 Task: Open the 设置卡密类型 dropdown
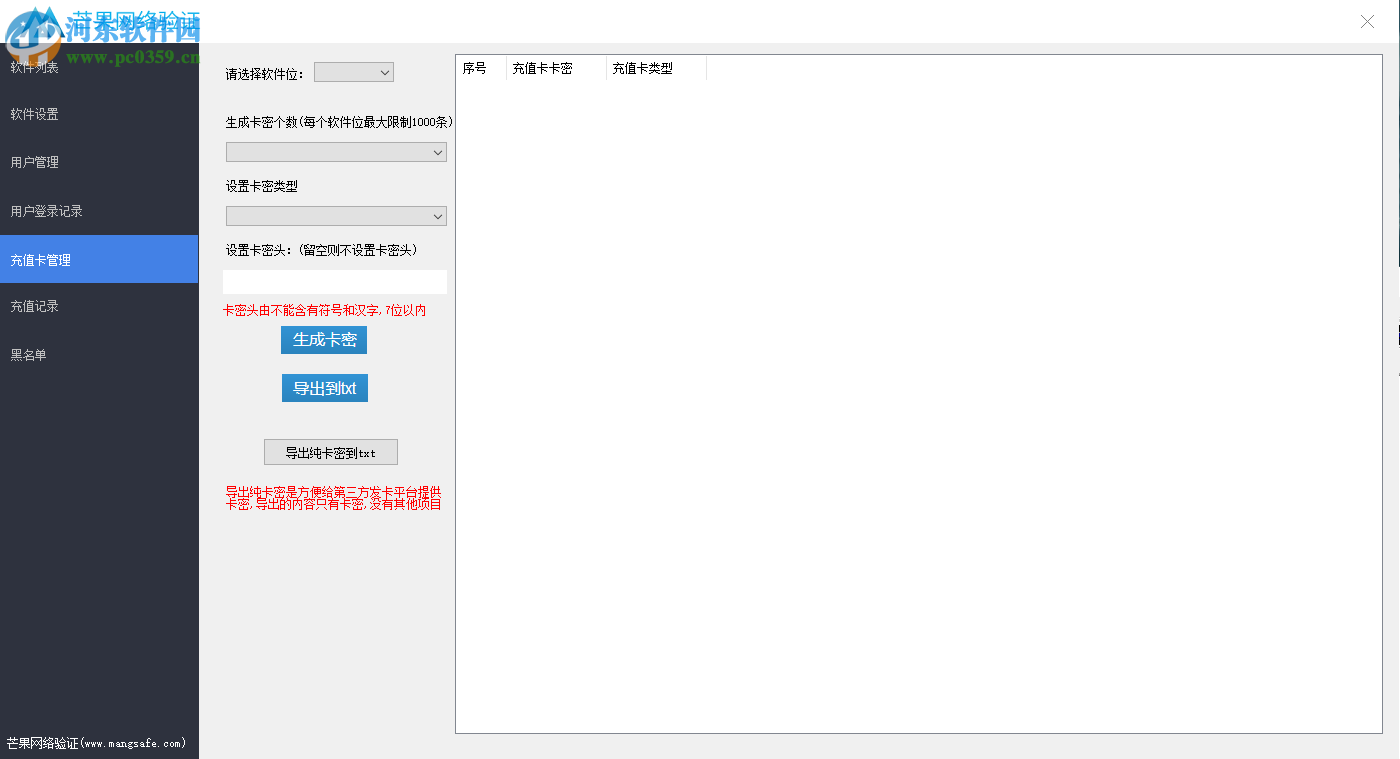click(336, 215)
